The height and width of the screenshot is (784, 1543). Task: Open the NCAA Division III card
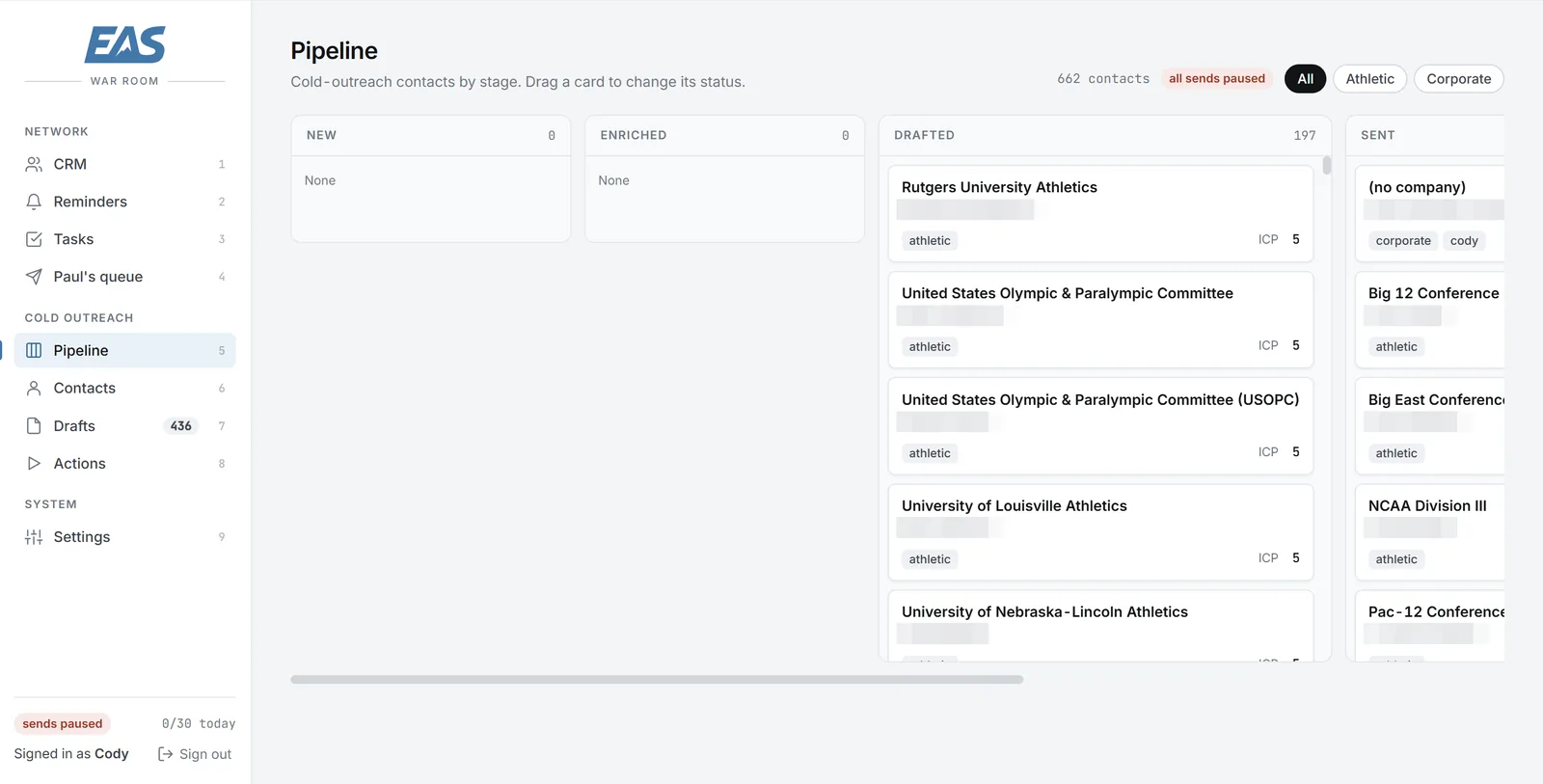tap(1430, 531)
